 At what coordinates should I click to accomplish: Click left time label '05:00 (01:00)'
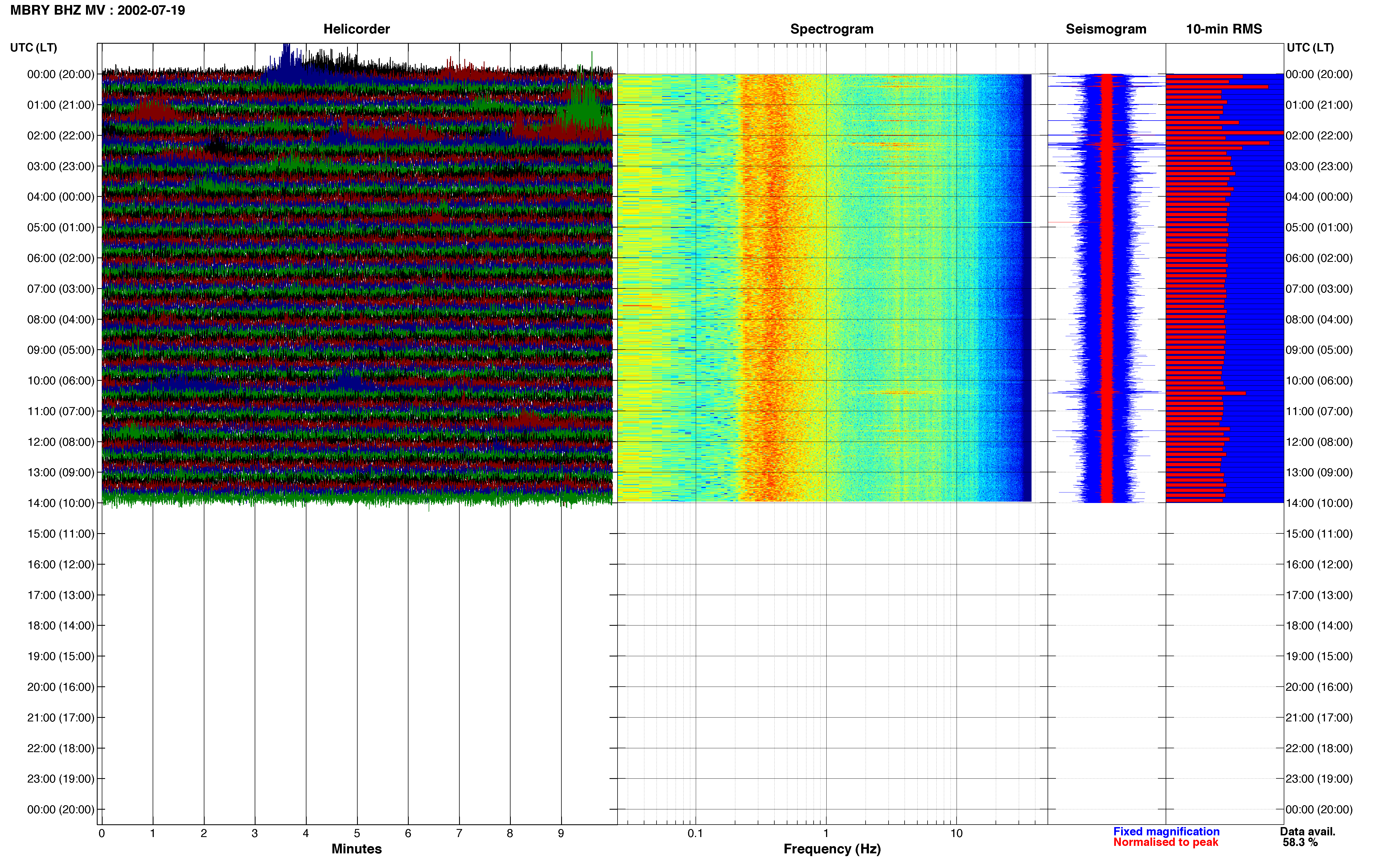(61, 227)
